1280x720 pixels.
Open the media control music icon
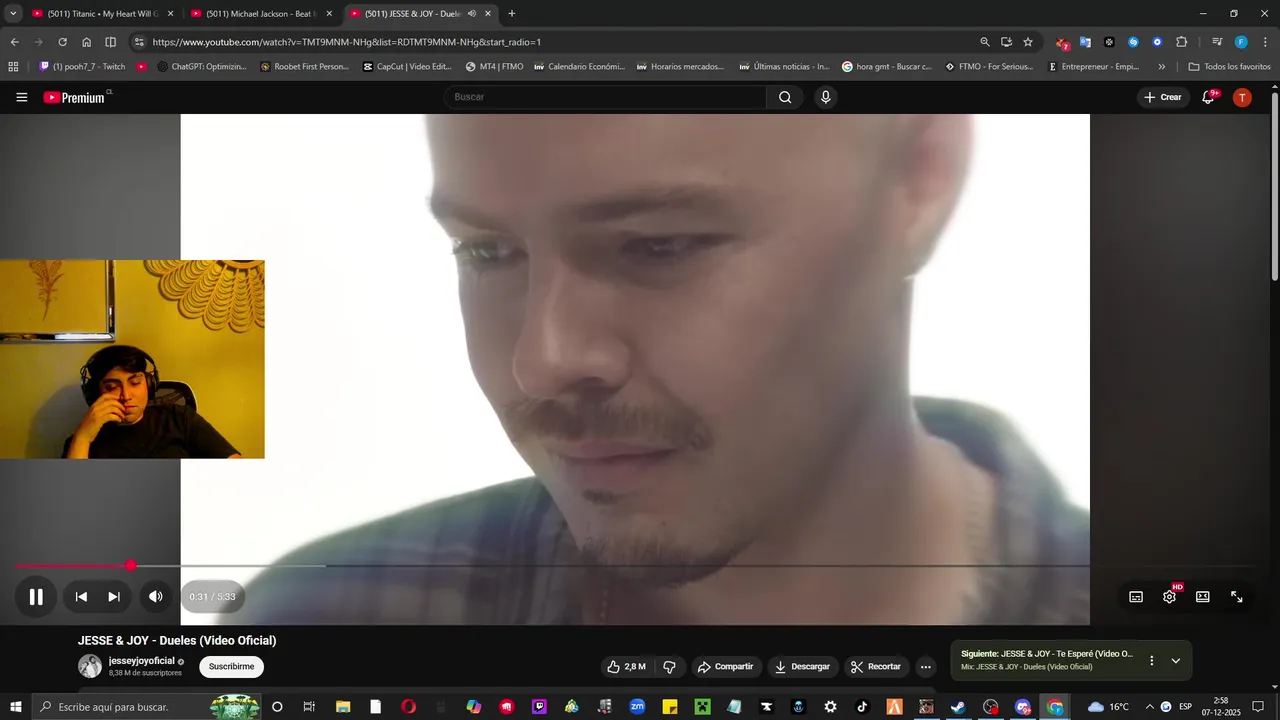1217,42
